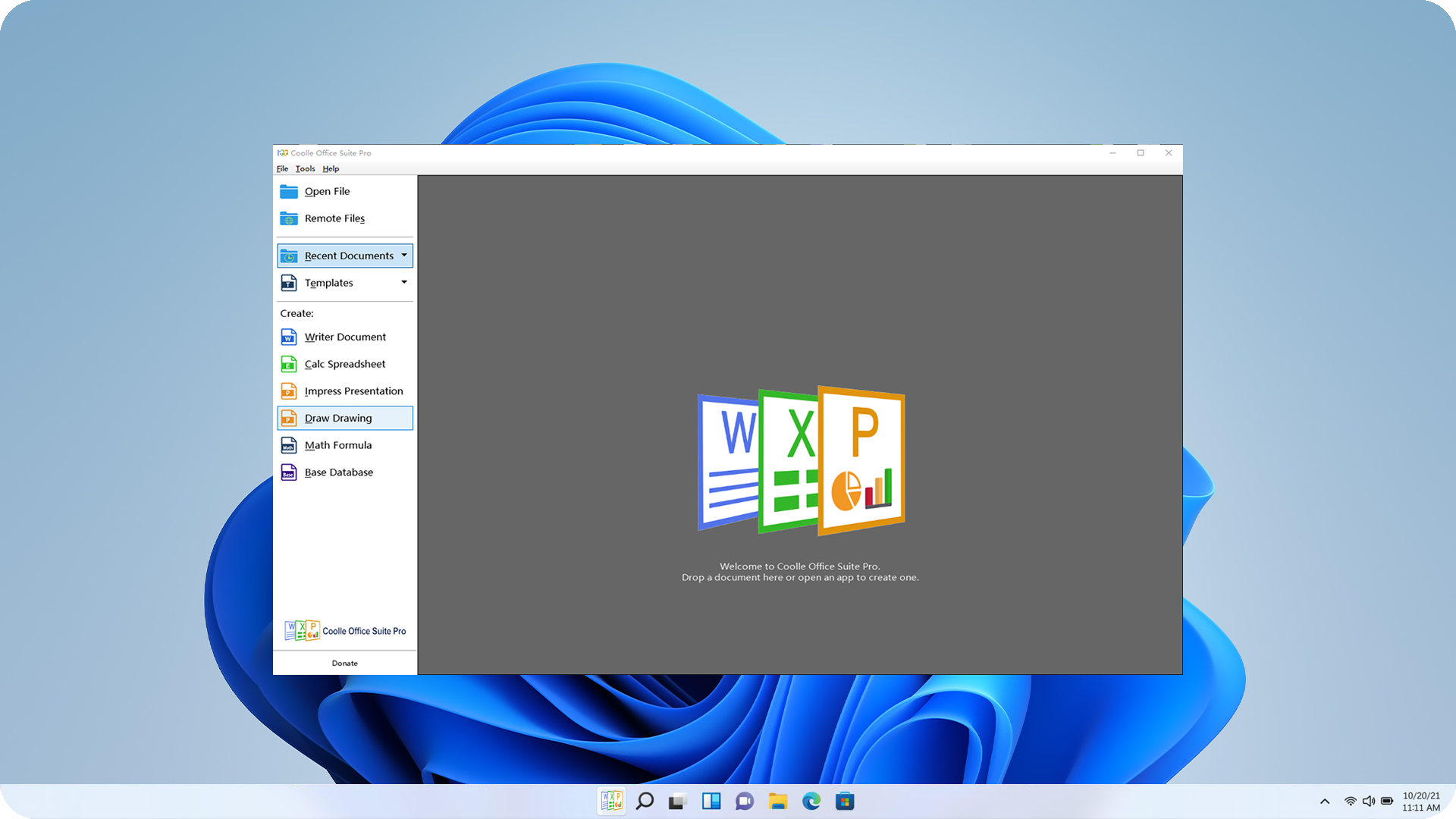Start a Draw Drawing
This screenshot has width=1456, height=819.
click(x=337, y=418)
